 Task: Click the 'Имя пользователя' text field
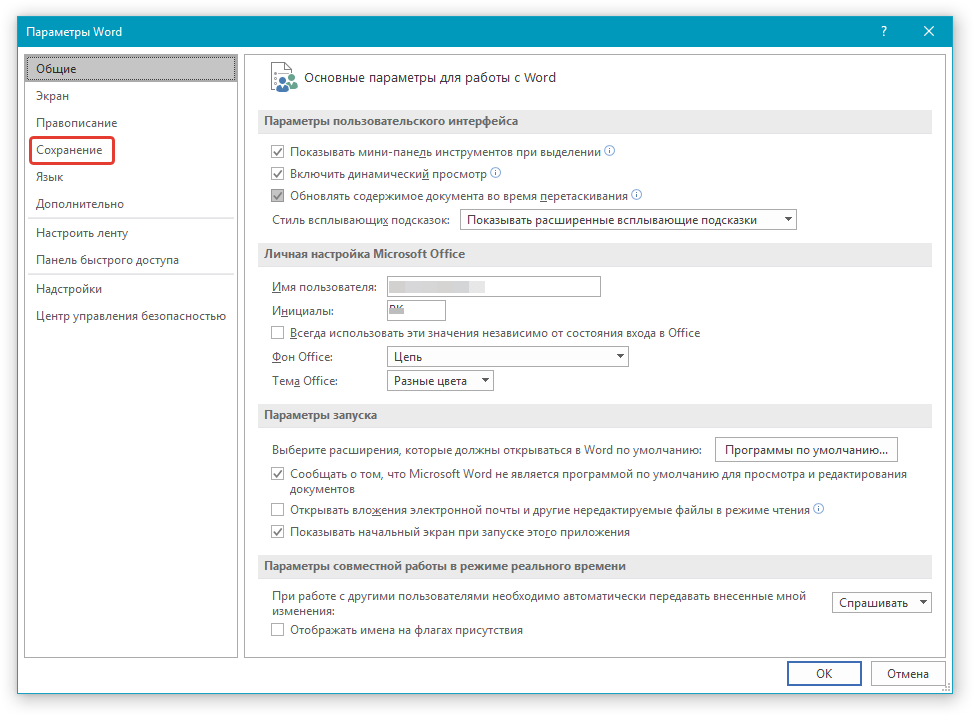tap(493, 287)
